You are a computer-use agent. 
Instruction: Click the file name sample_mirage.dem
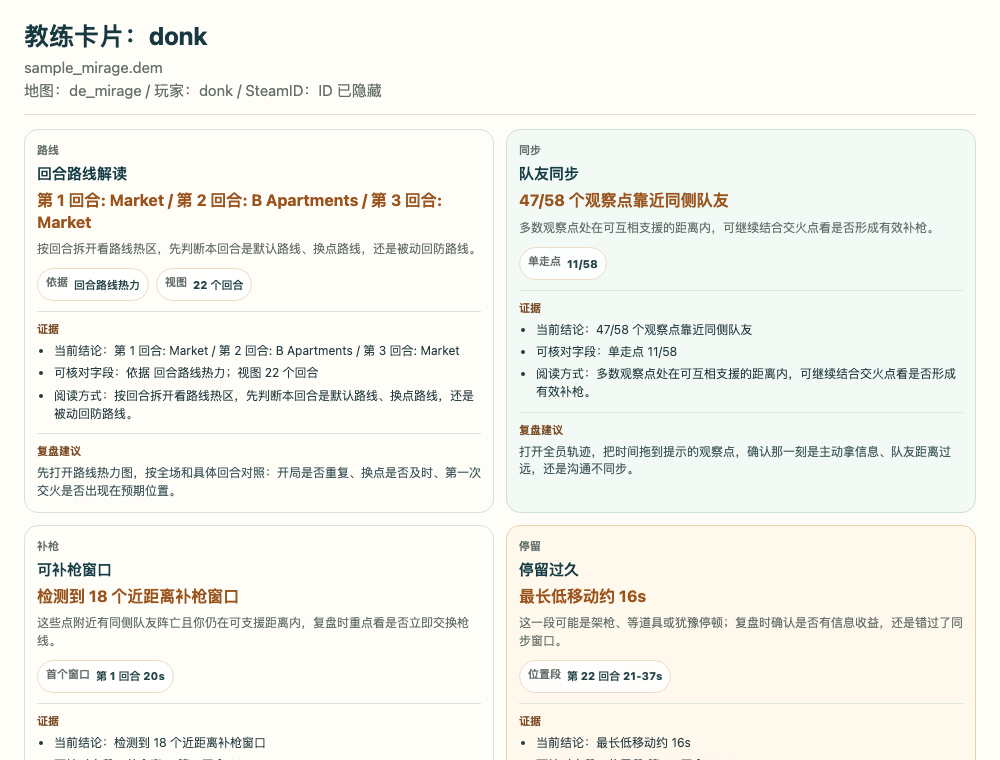coord(93,68)
